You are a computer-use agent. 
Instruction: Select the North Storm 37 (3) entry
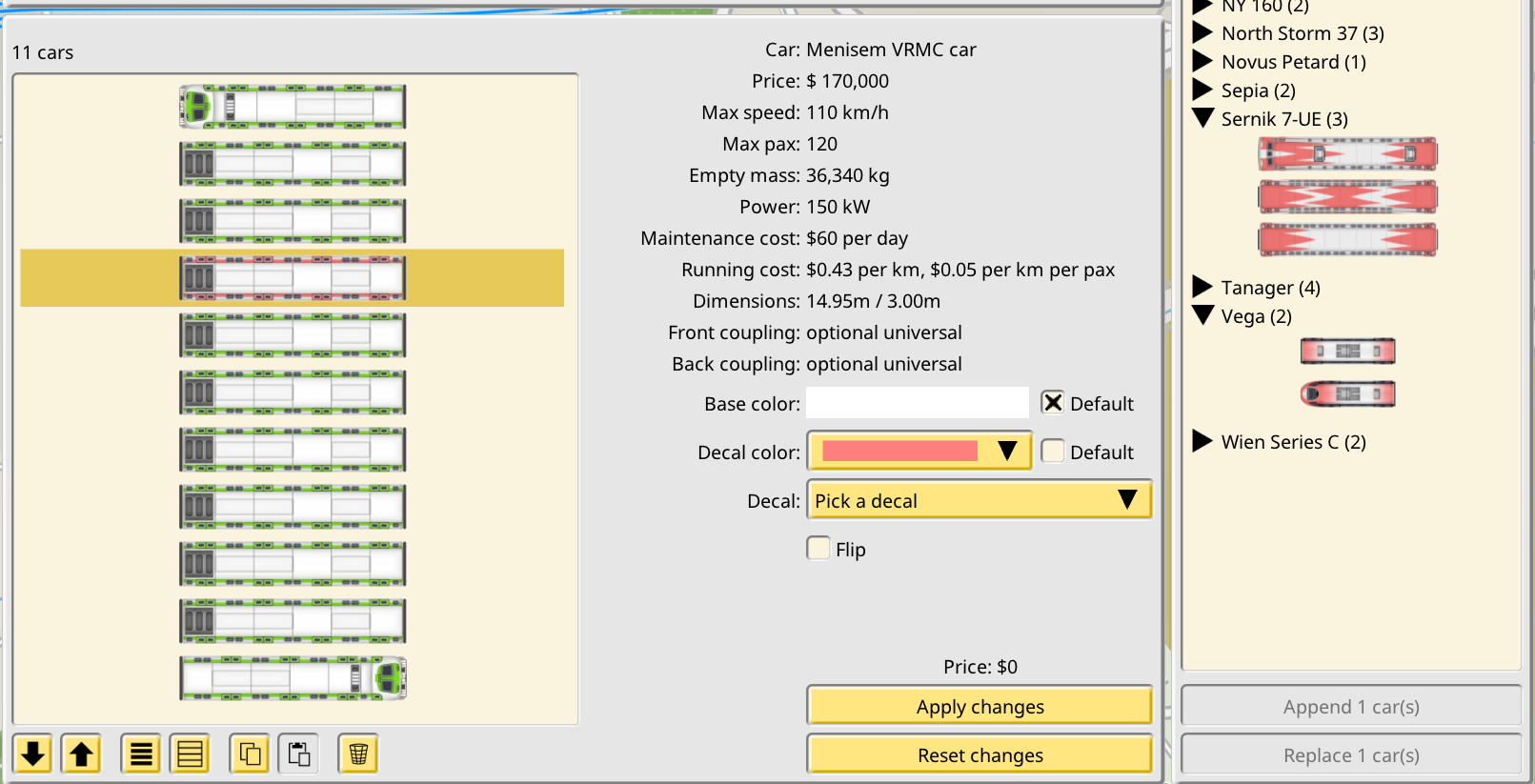point(1302,33)
